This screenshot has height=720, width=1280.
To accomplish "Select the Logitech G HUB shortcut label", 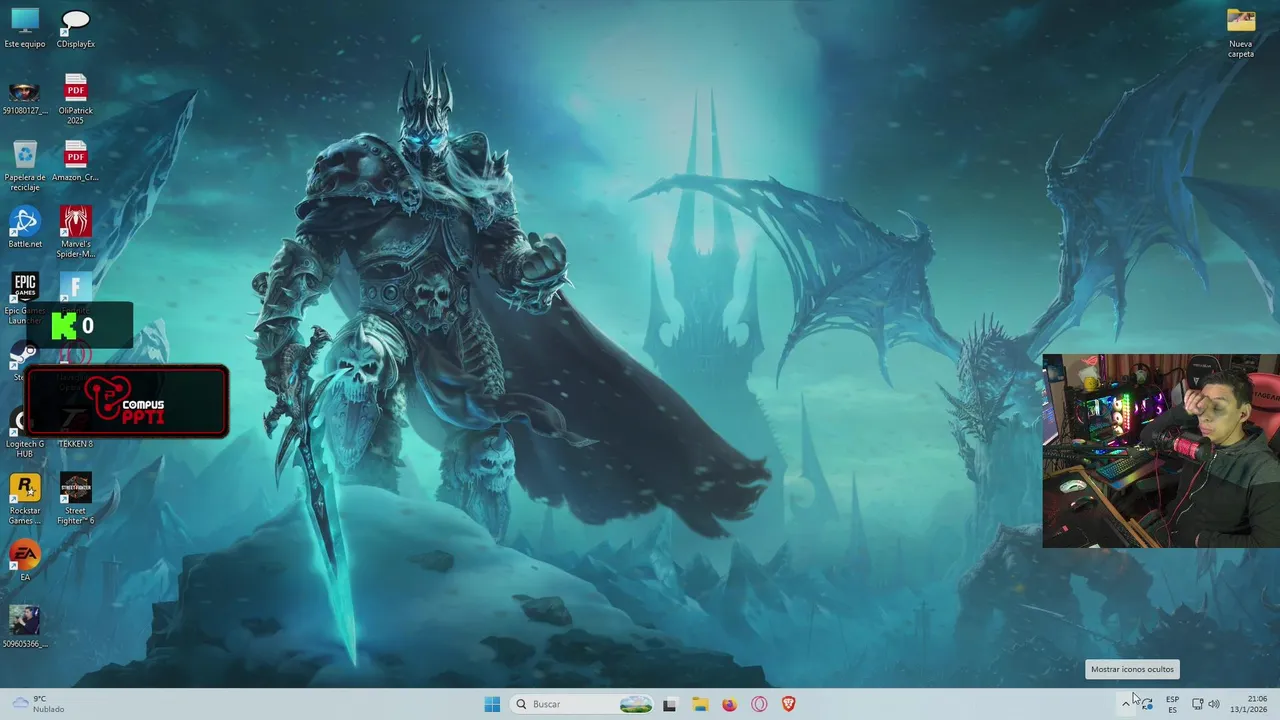I will point(25,449).
